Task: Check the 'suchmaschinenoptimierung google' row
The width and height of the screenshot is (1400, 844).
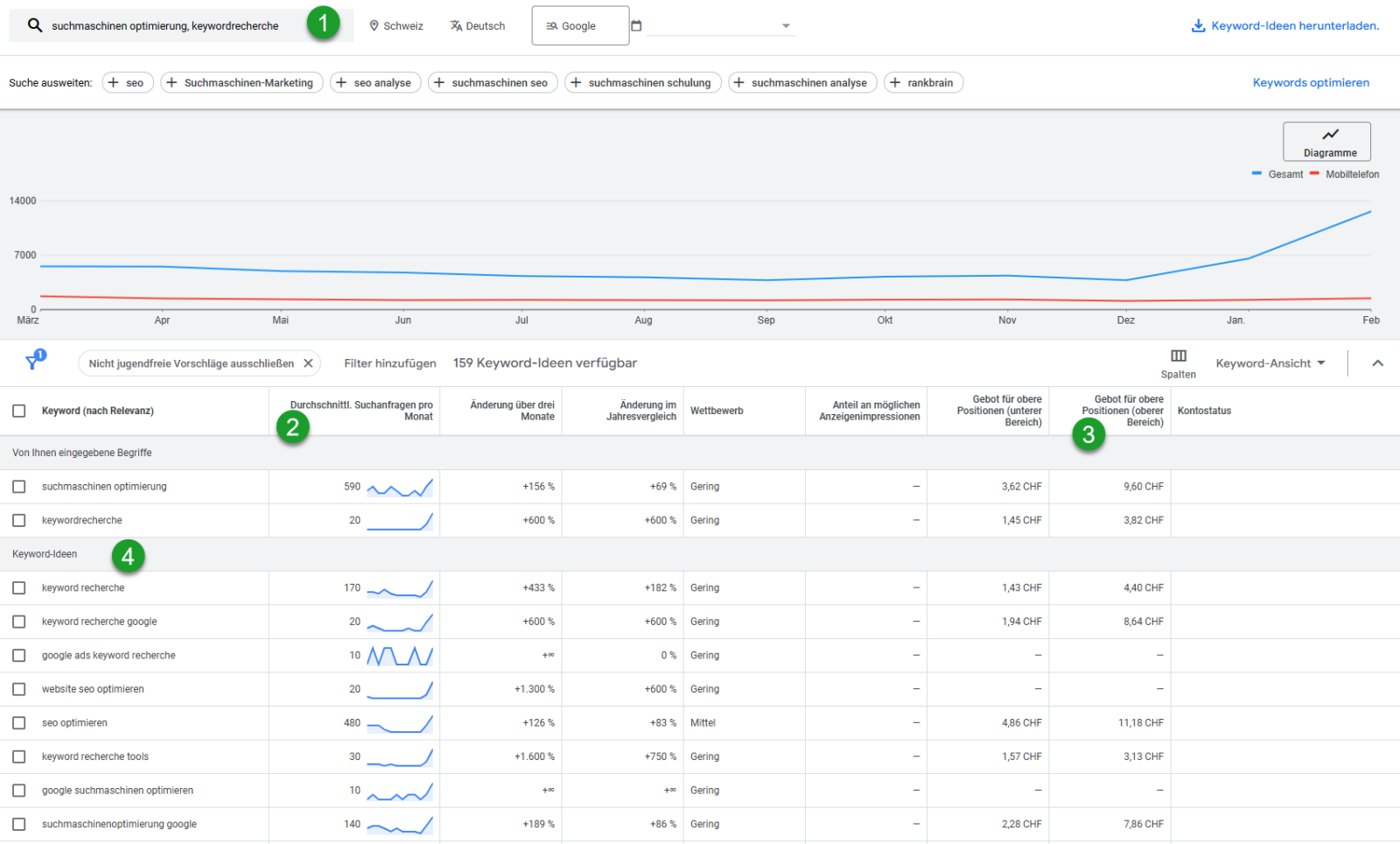Action: (19, 824)
